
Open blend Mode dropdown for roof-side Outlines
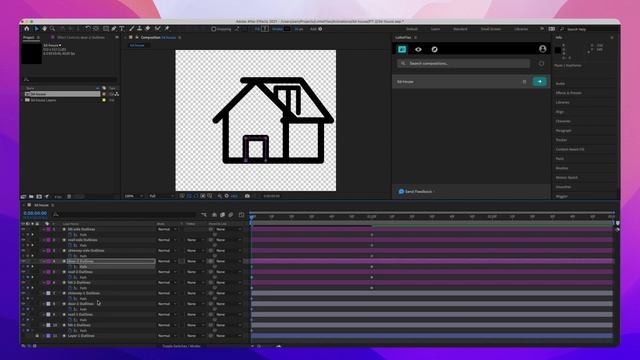[x=167, y=240]
